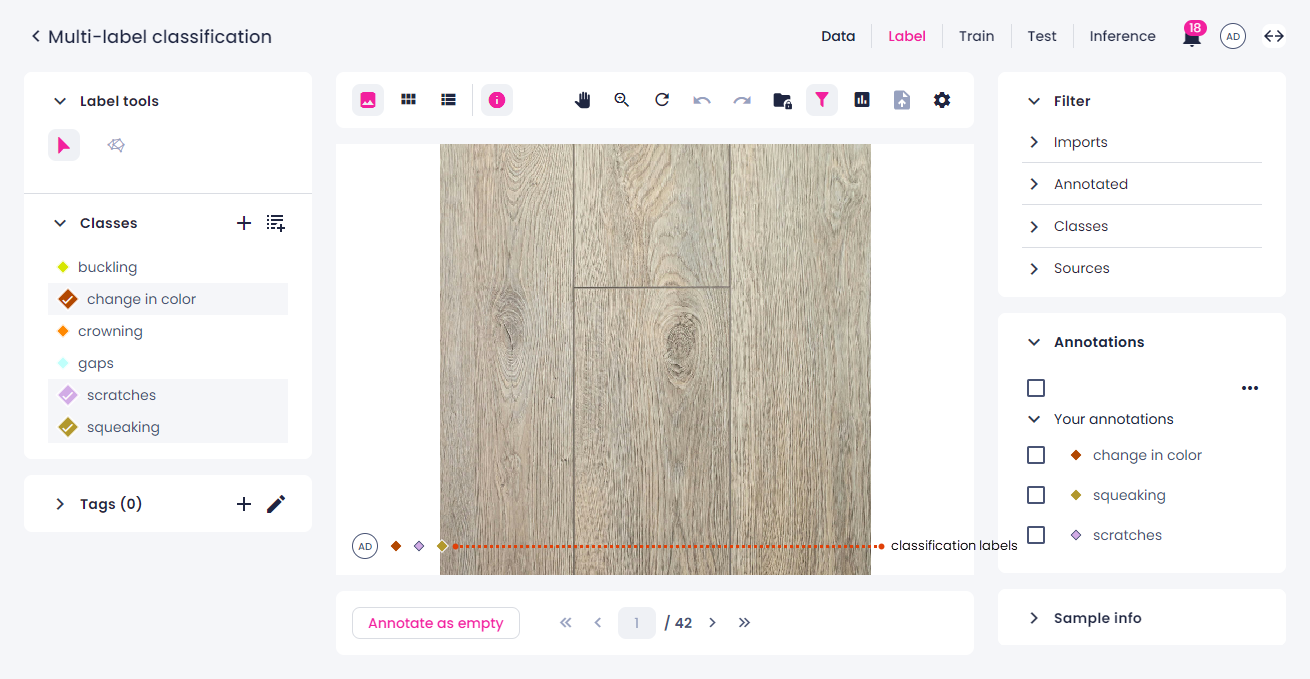Select the eraser label tool
The height and width of the screenshot is (679, 1310).
116,145
